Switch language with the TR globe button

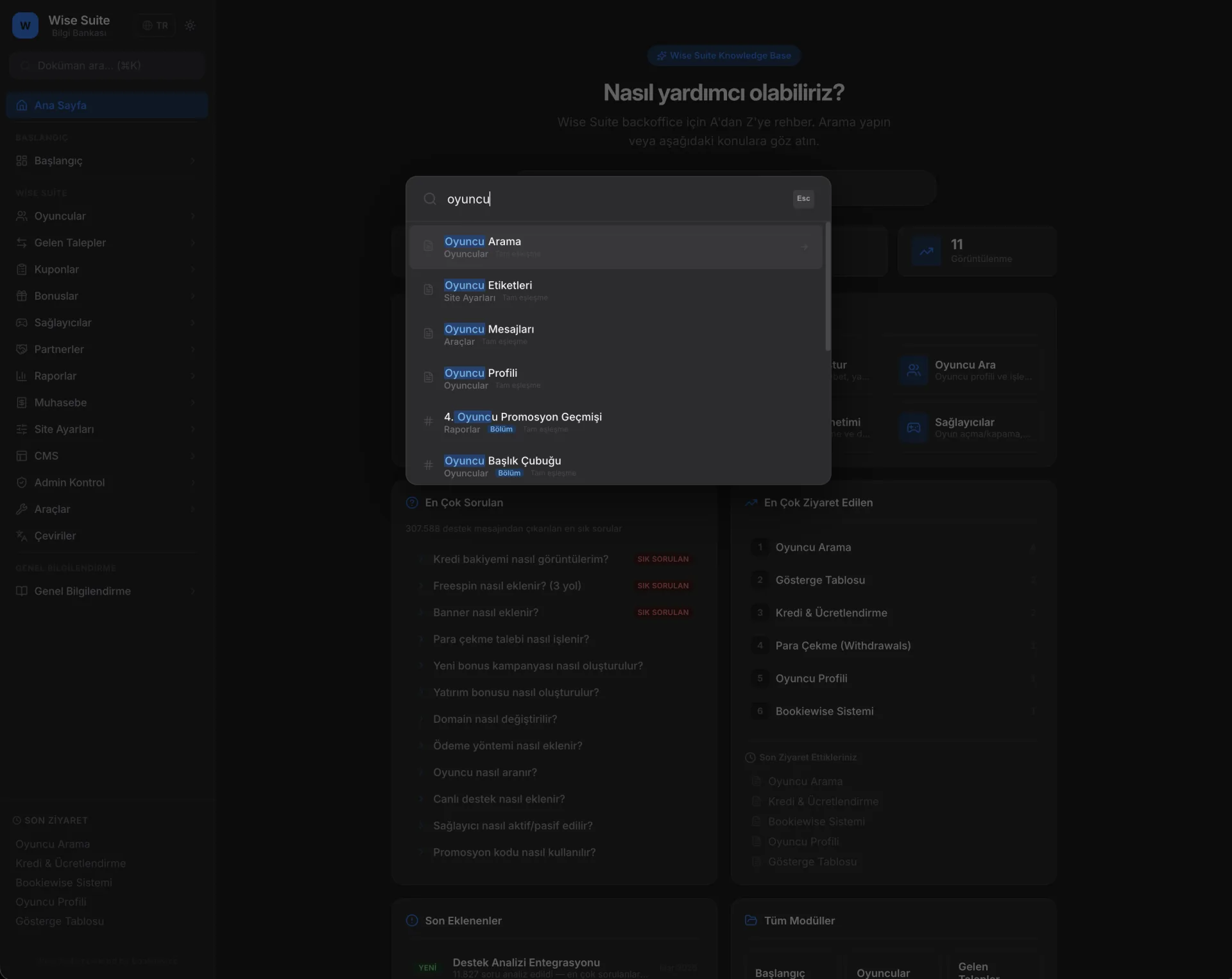point(155,26)
